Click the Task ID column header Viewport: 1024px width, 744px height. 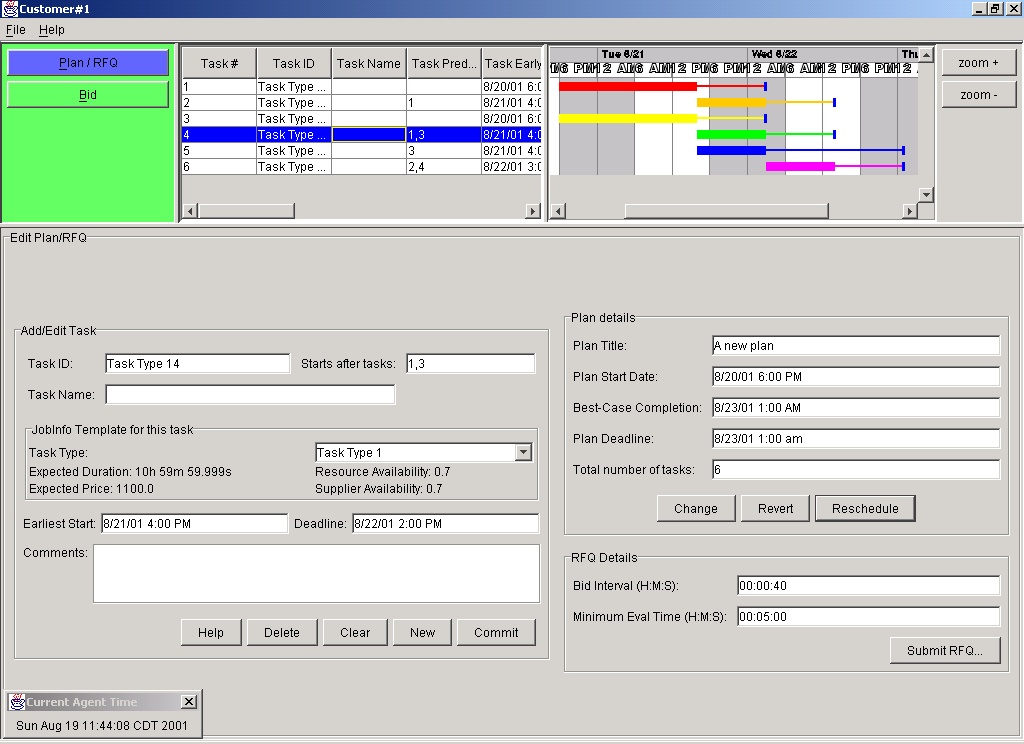coord(294,63)
